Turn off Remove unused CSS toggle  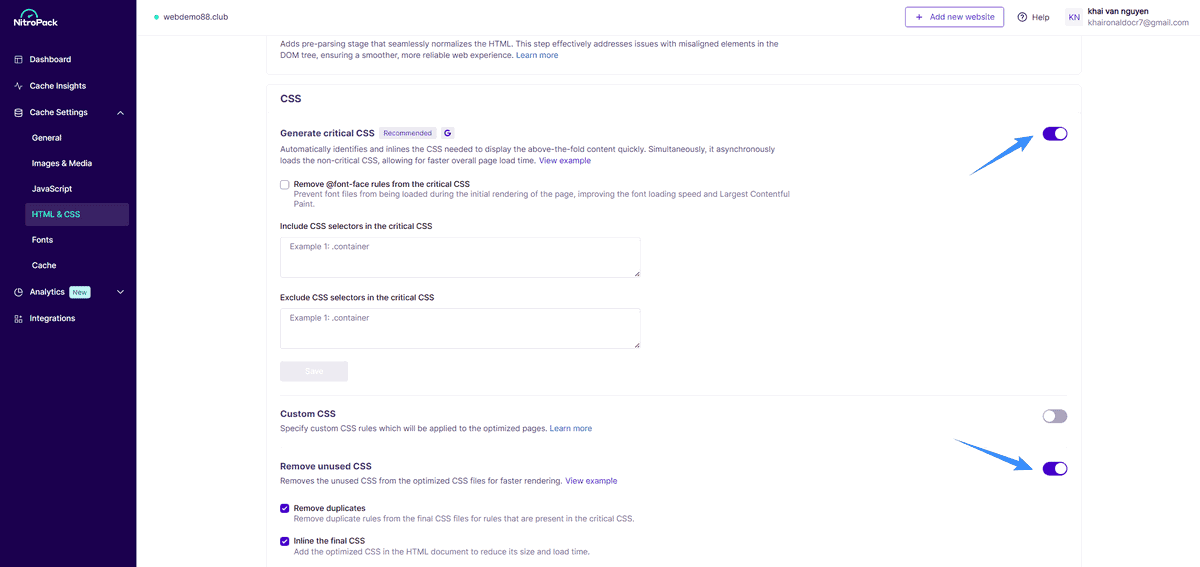(x=1055, y=469)
